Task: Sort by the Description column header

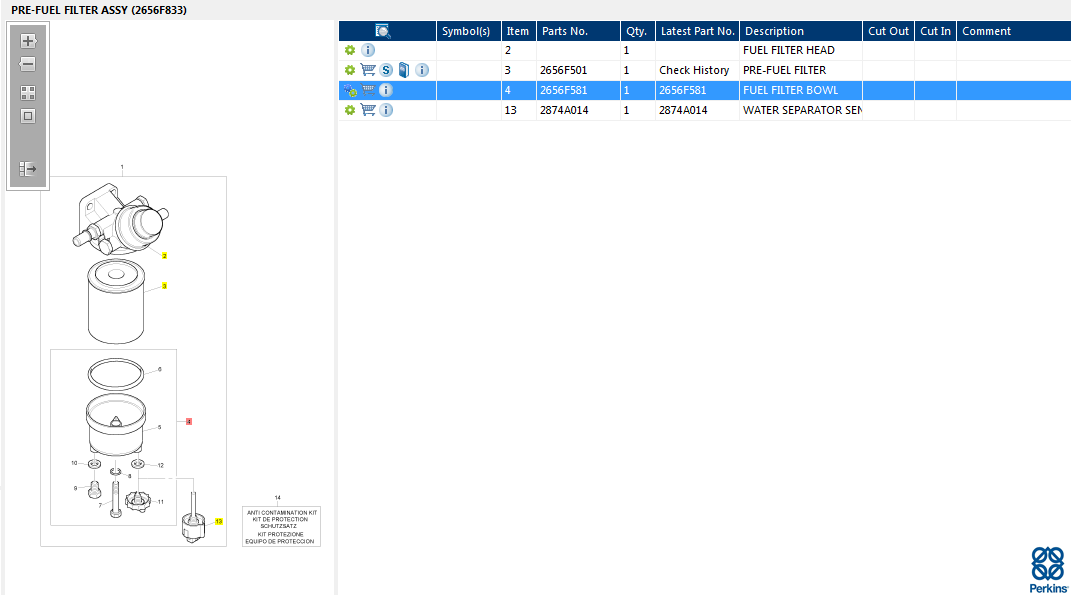Action: pyautogui.click(x=801, y=31)
